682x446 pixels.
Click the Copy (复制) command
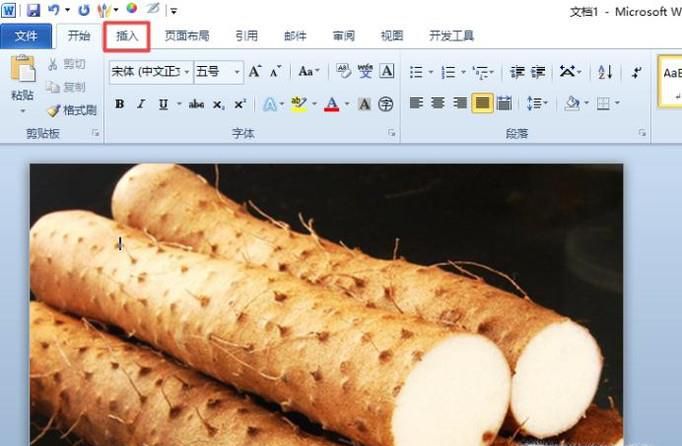coord(66,87)
